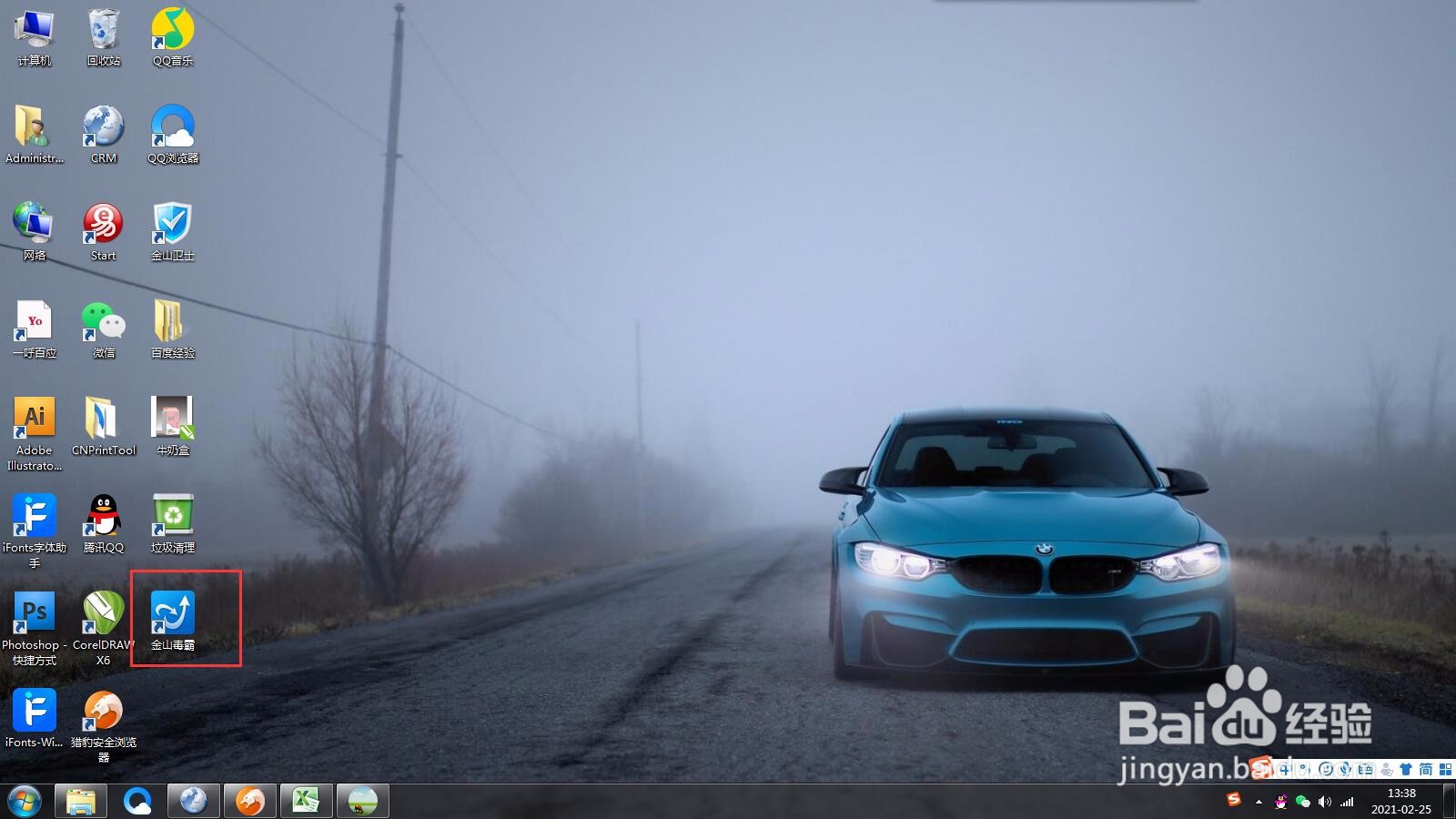The width and height of the screenshot is (1456, 819).
Task: Select the QQ浏览器 desktop shortcut
Action: (173, 135)
